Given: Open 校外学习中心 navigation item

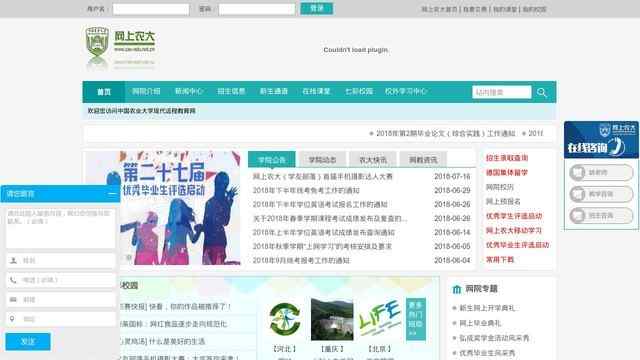Looking at the screenshot, I should point(406,91).
